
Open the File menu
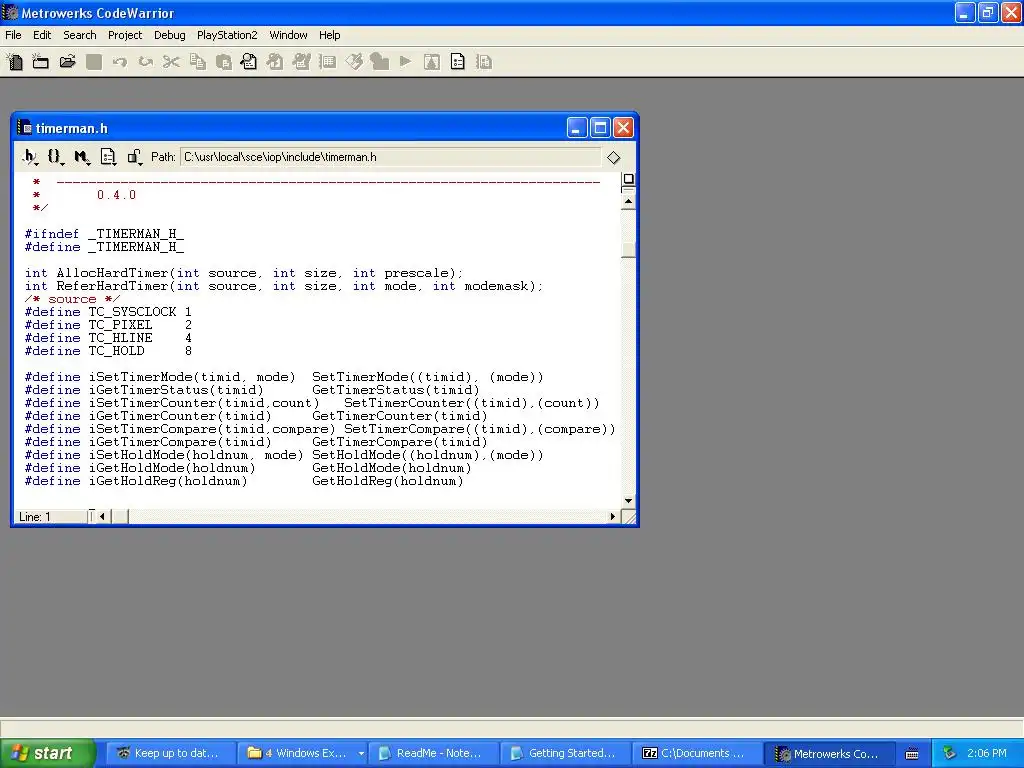coord(13,35)
